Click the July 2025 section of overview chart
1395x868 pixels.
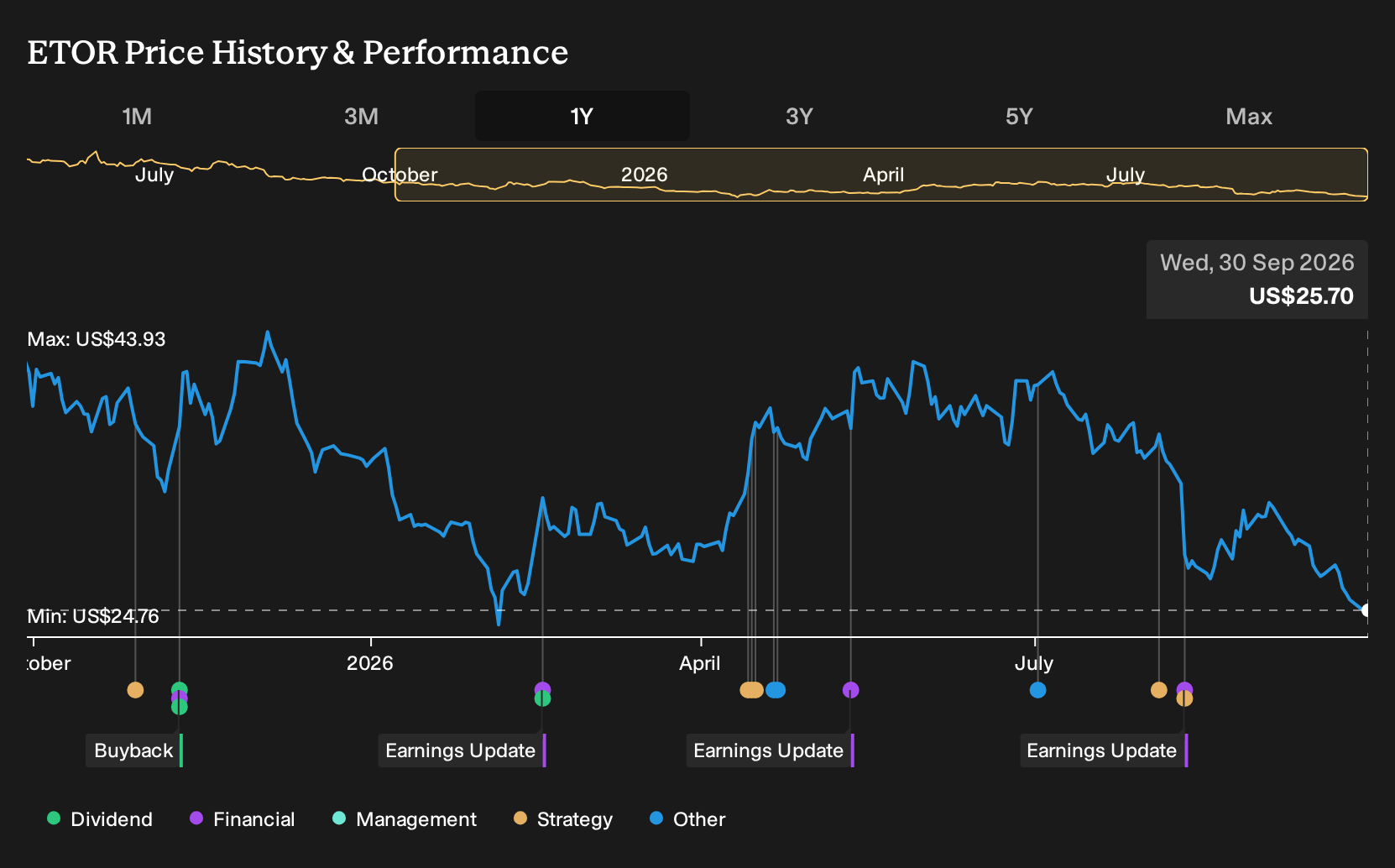(154, 175)
